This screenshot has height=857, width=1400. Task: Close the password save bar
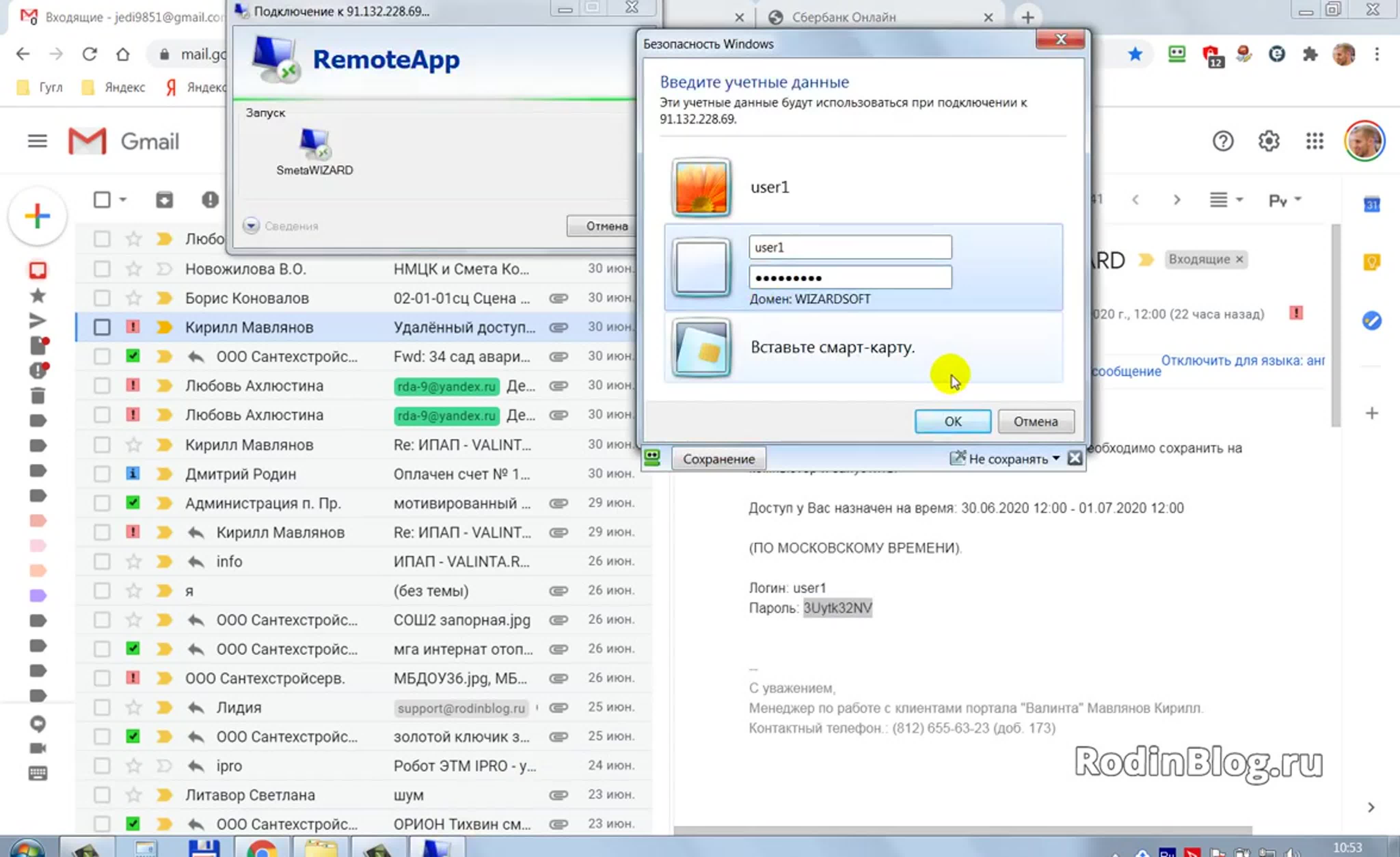1074,458
